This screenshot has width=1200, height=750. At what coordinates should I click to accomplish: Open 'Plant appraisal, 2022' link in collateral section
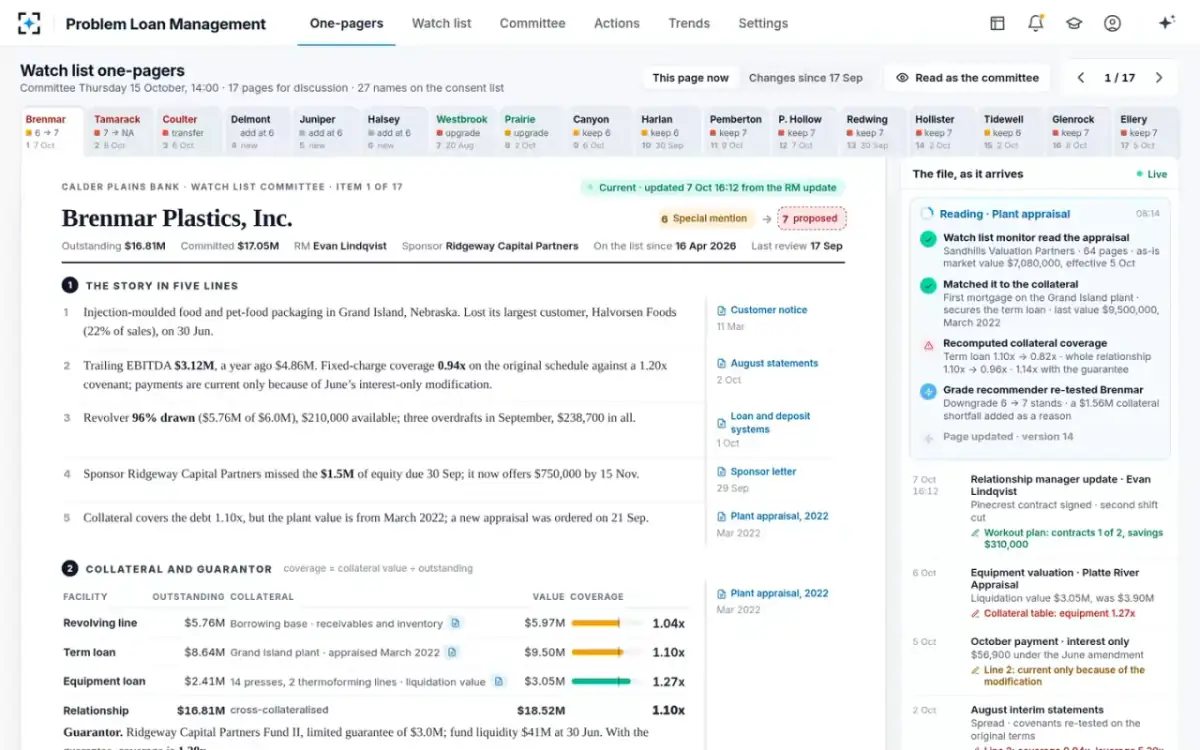pyautogui.click(x=772, y=593)
